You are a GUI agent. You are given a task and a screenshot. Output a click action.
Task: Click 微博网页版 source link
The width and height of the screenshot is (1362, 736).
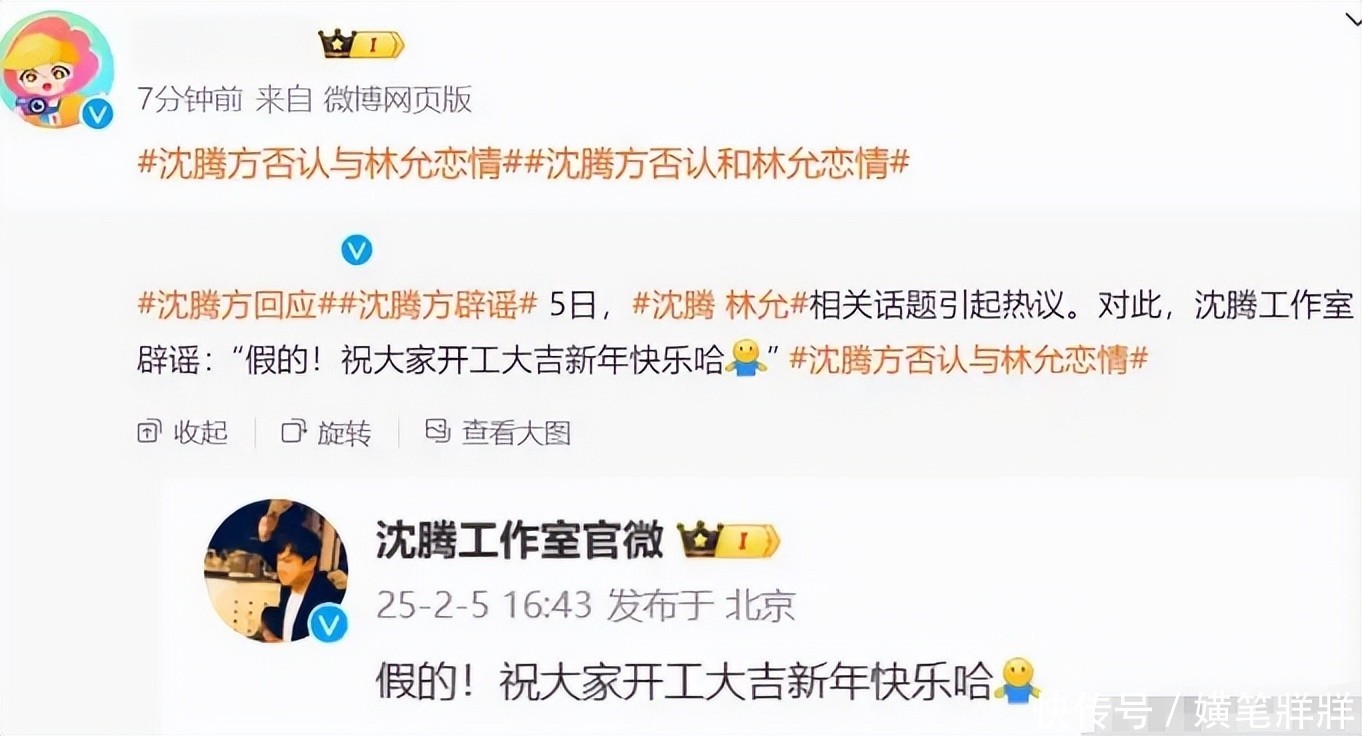pyautogui.click(x=398, y=99)
